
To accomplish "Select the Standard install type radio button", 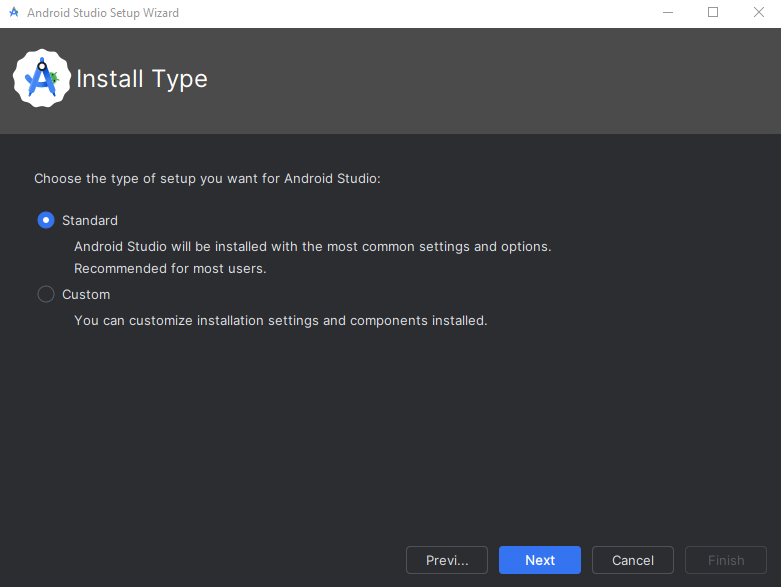I will (46, 220).
